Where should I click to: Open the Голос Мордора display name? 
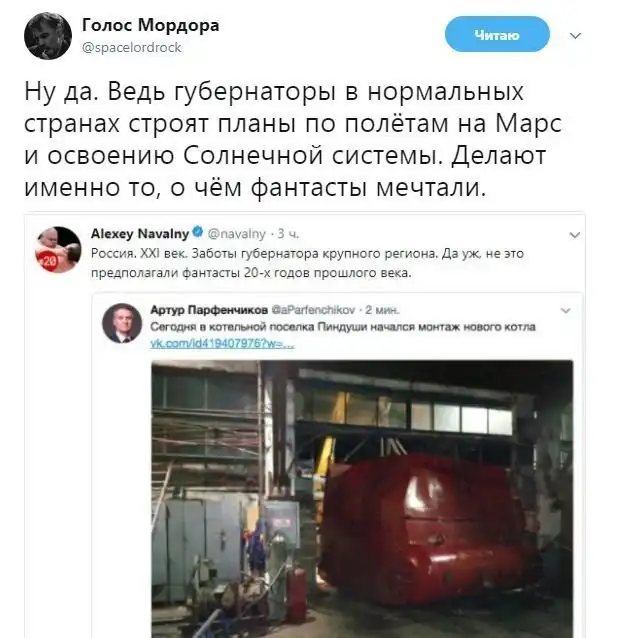coord(151,25)
